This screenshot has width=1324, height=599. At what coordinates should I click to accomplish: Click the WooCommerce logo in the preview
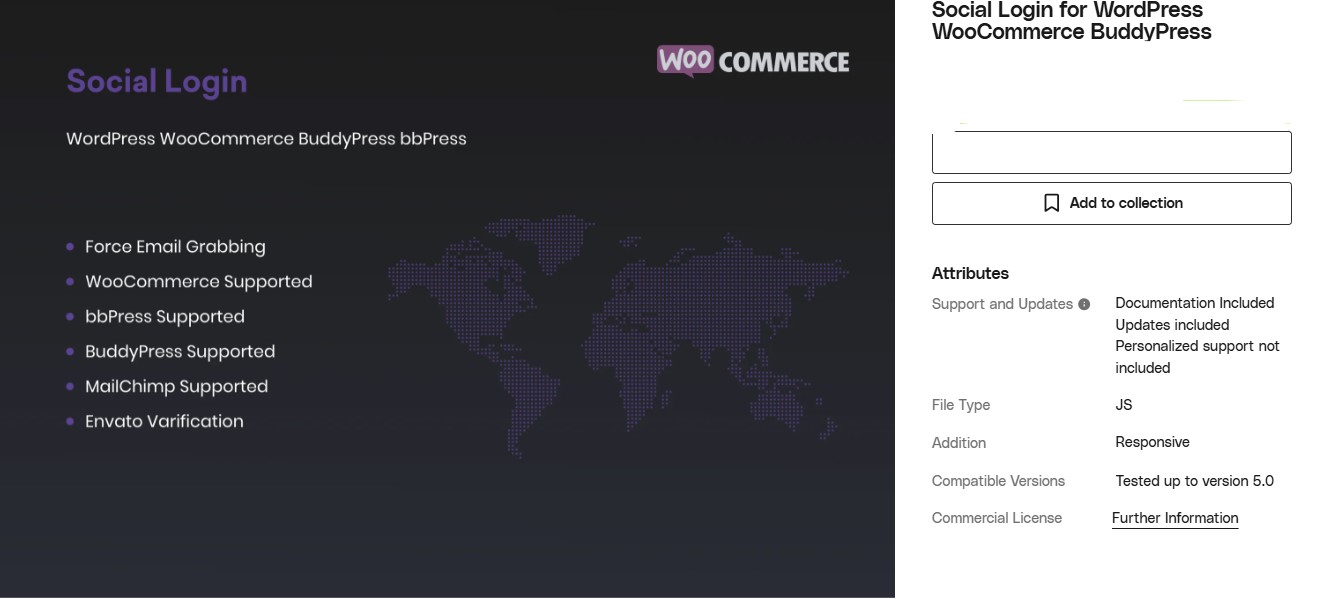pyautogui.click(x=753, y=61)
